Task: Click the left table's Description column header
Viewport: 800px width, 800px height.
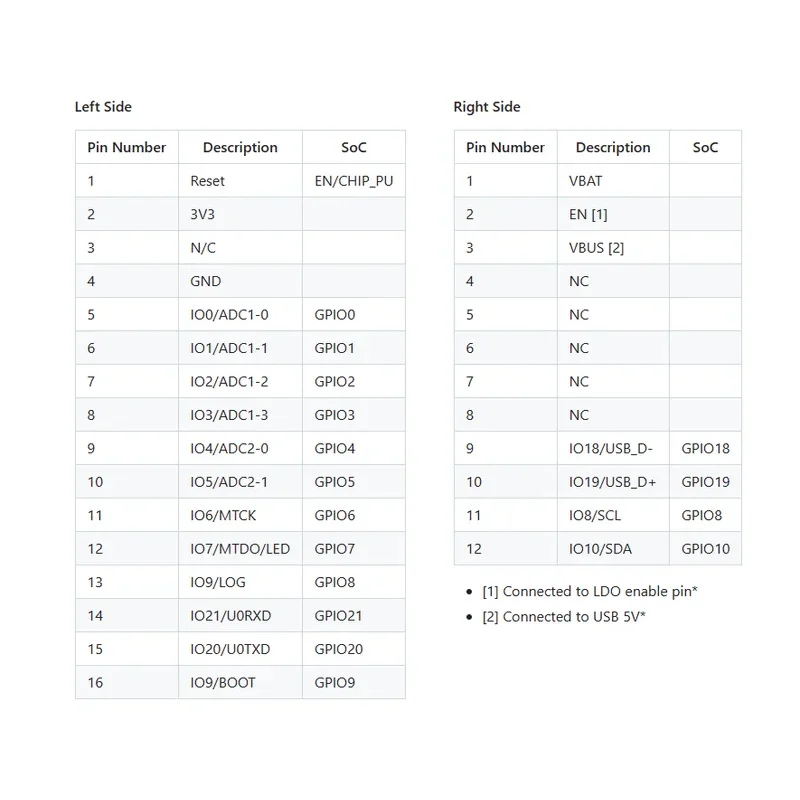Action: [240, 147]
